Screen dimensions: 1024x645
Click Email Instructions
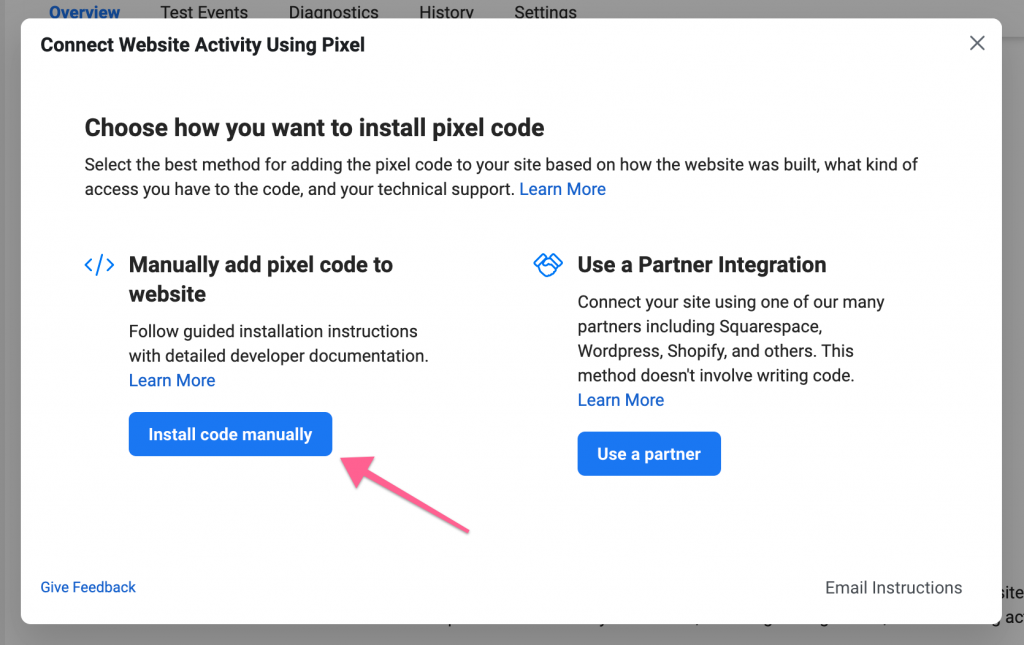coord(893,588)
